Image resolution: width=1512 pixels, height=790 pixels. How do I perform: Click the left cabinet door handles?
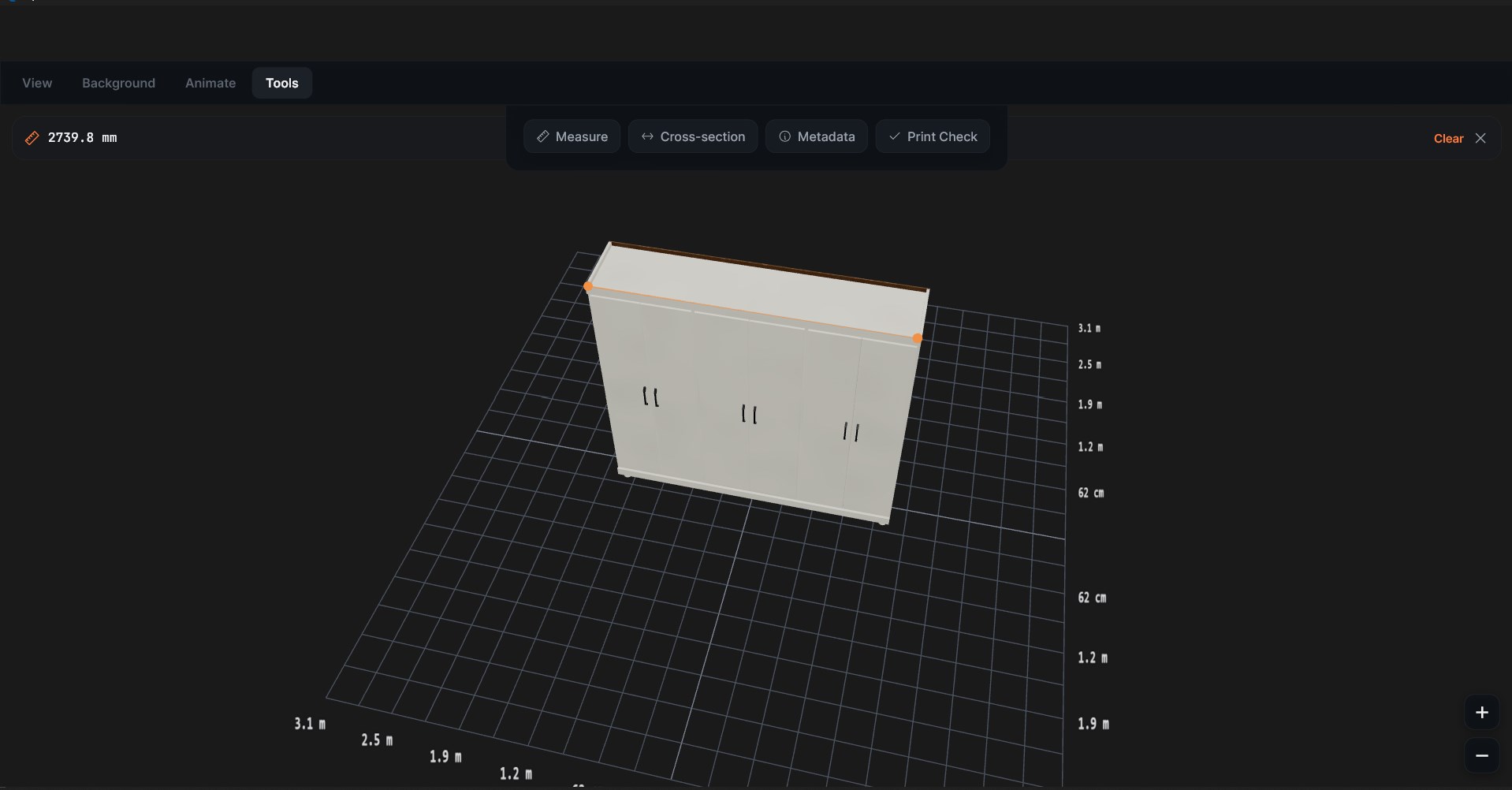tap(650, 397)
